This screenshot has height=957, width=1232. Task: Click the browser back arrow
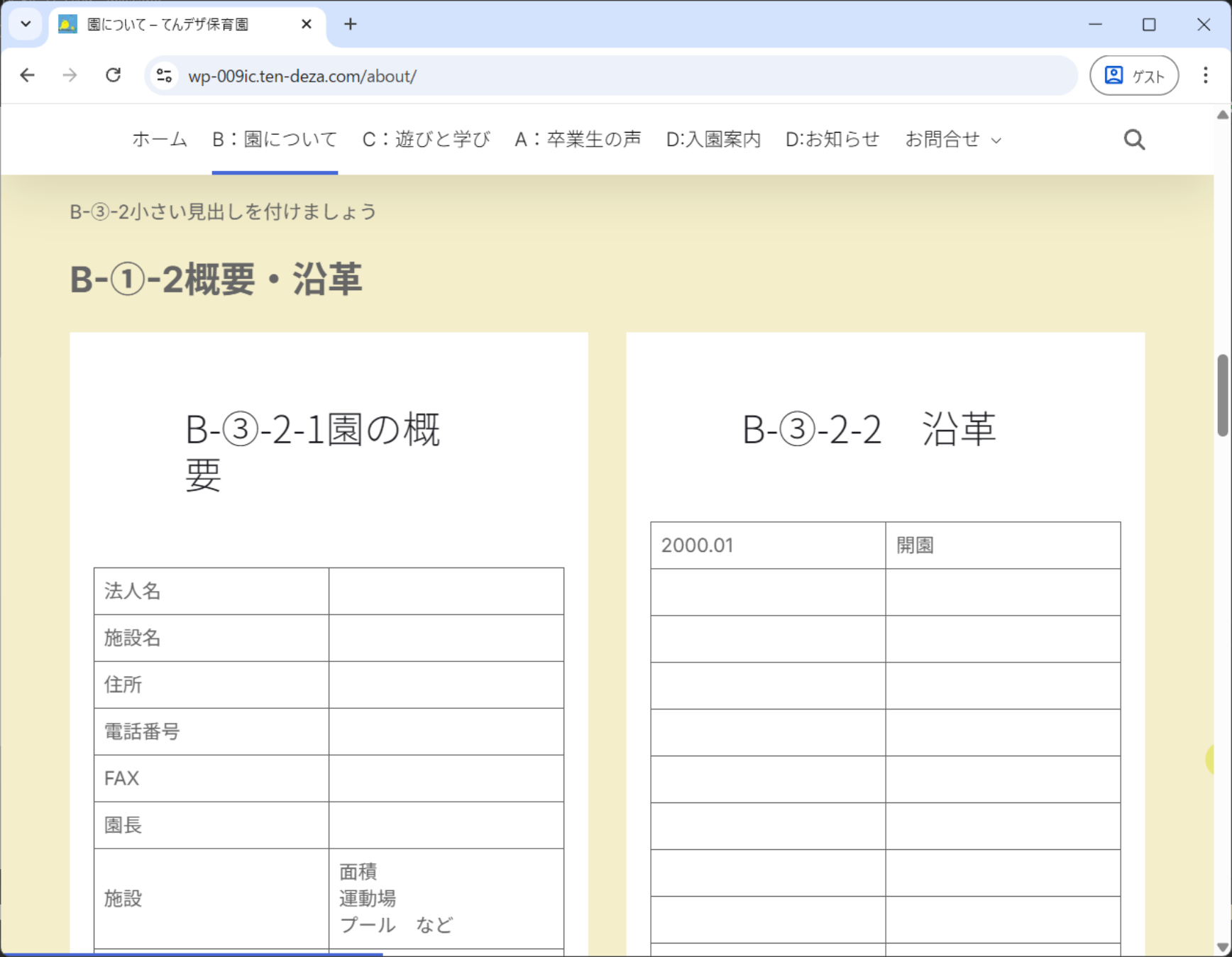[x=28, y=75]
